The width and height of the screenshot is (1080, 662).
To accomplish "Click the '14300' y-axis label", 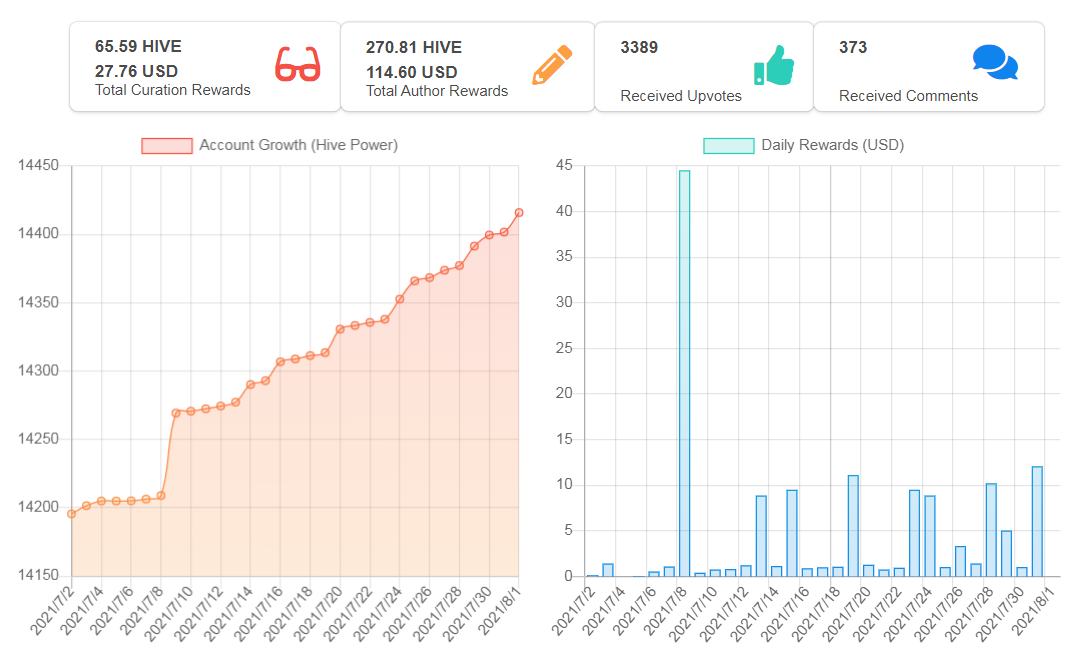I will coord(39,371).
